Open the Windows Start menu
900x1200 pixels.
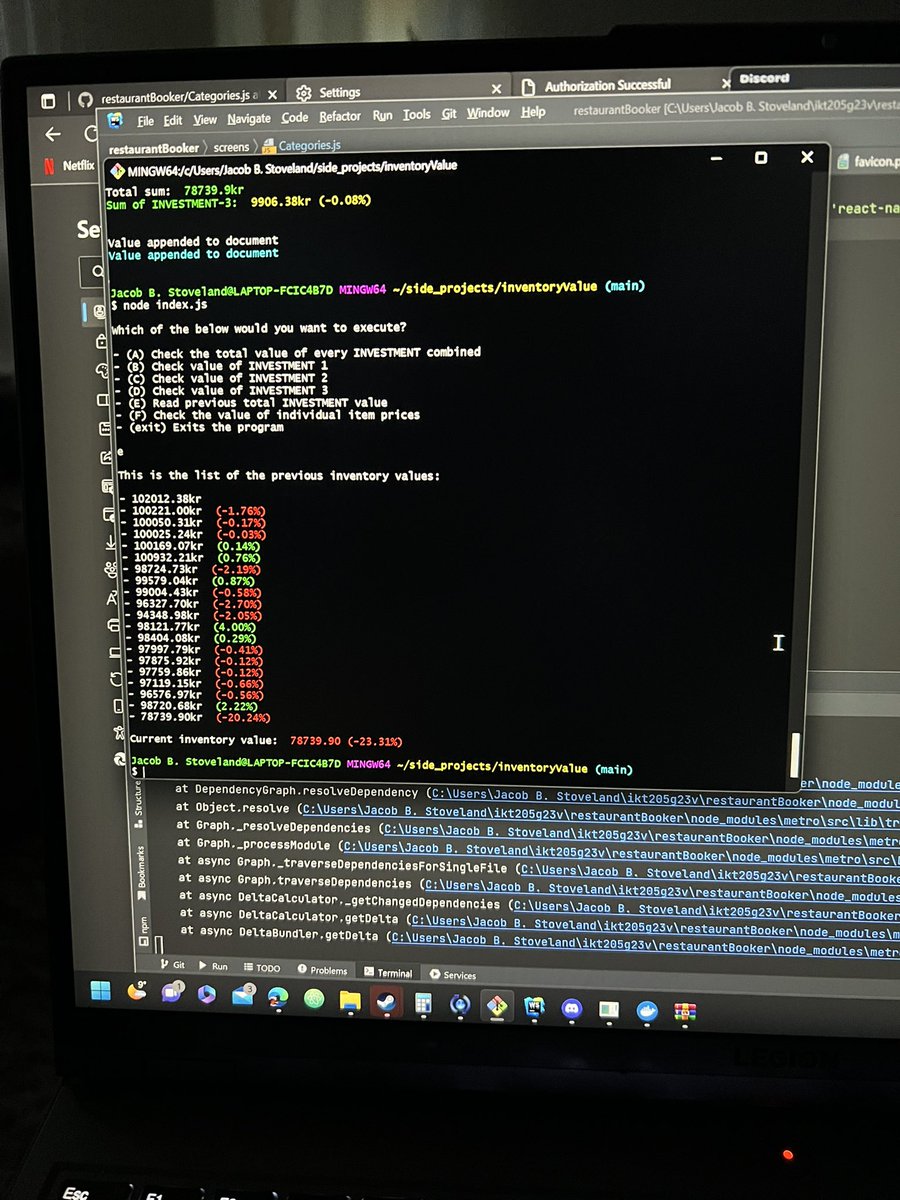pyautogui.click(x=102, y=992)
